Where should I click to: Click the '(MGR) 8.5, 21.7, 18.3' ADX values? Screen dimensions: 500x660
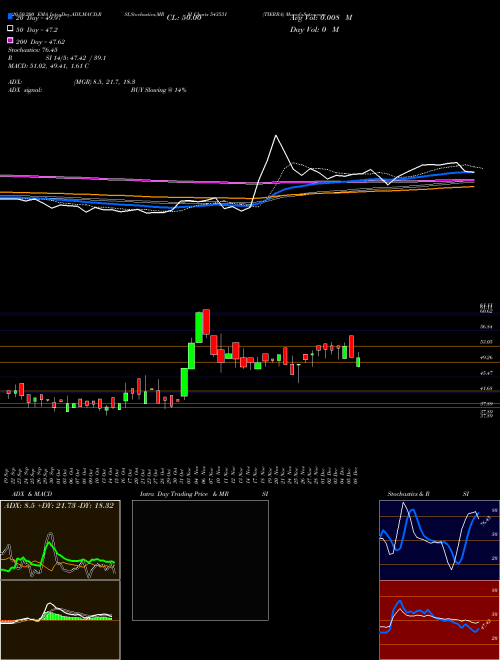point(104,82)
